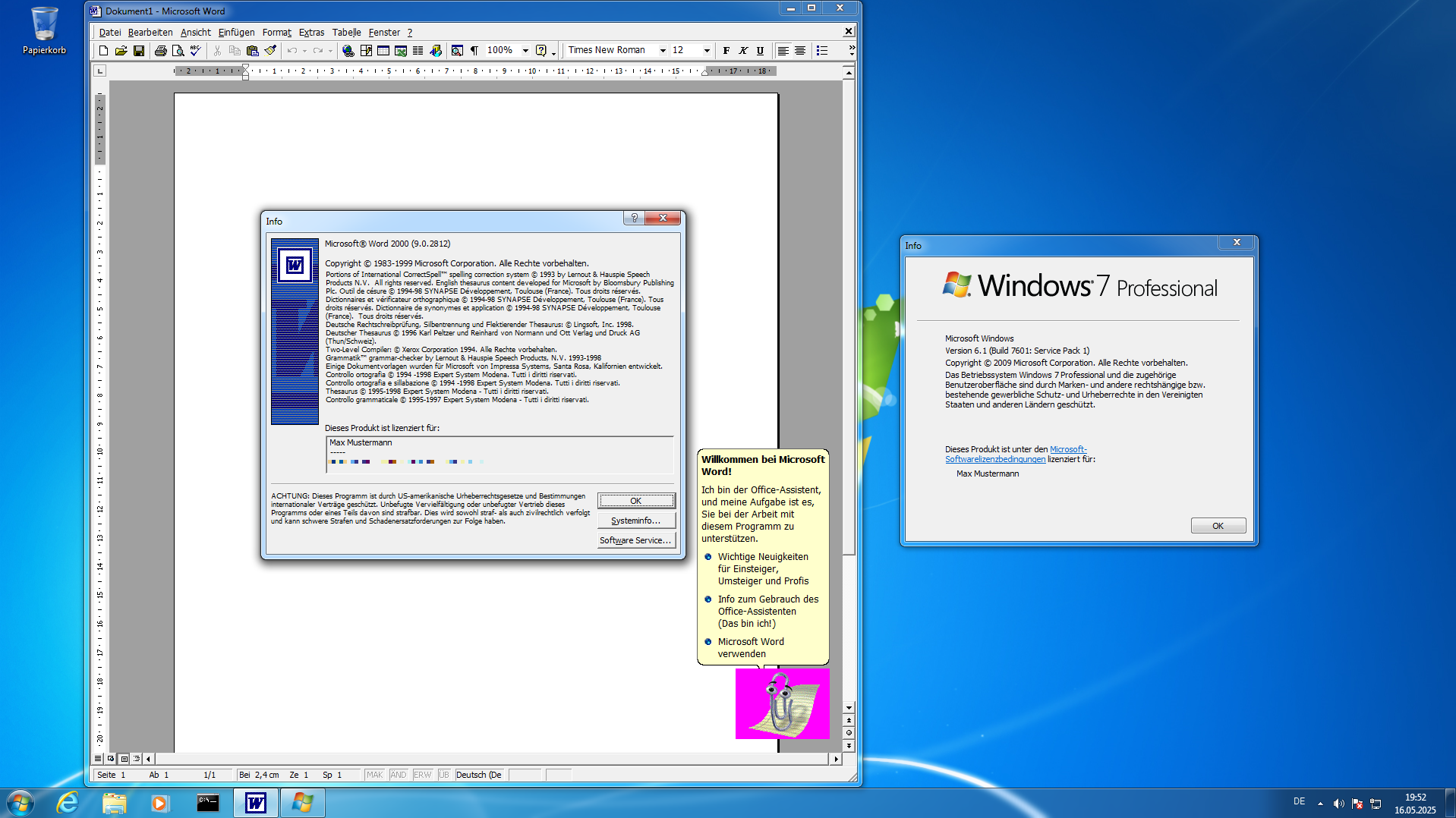Screen dimensions: 1456x818
Task: Click the Software Service... button
Action: [636, 540]
